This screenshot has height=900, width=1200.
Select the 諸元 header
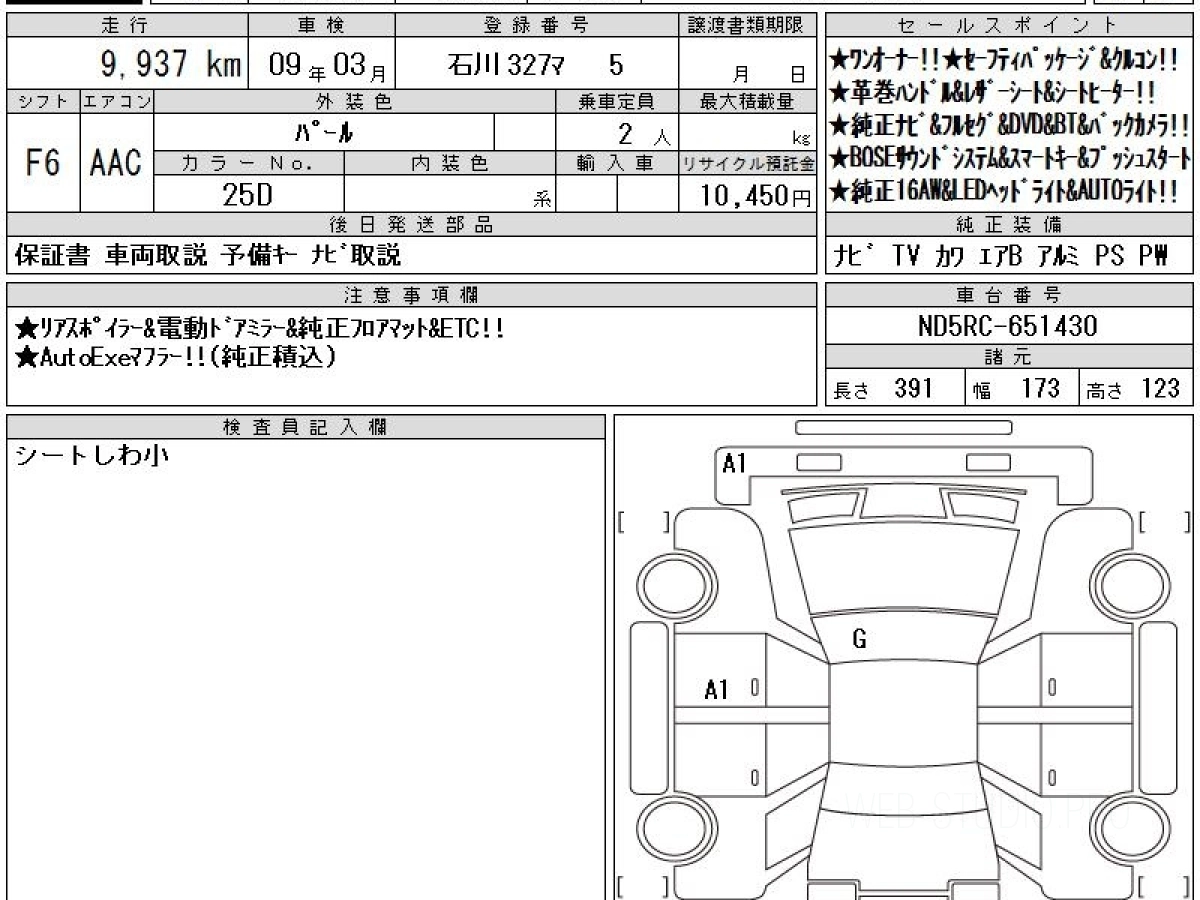point(1010,357)
